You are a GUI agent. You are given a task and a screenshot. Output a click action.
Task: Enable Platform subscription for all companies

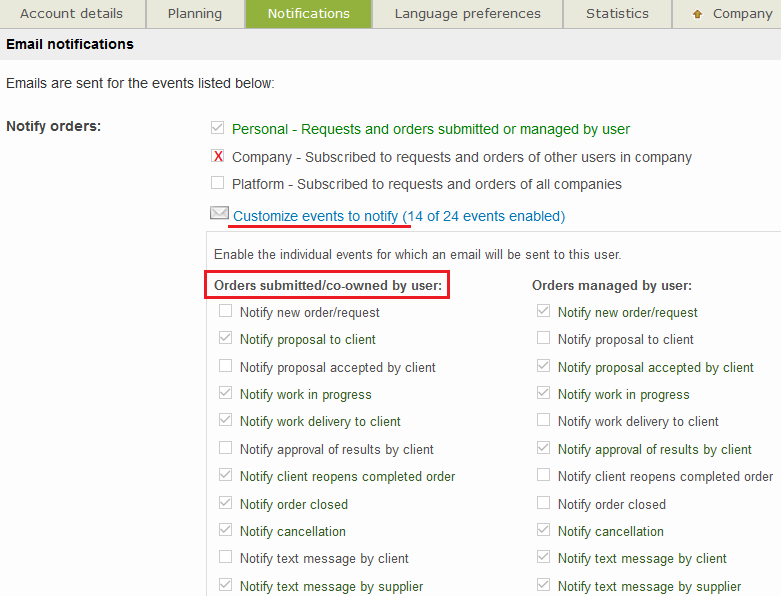tap(218, 184)
